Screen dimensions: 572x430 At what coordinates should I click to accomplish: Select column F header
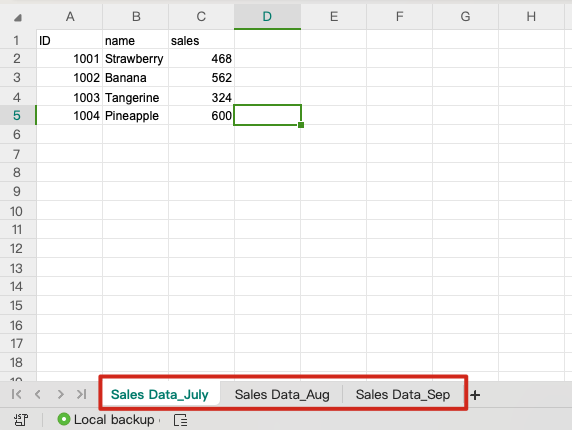pyautogui.click(x=399, y=17)
